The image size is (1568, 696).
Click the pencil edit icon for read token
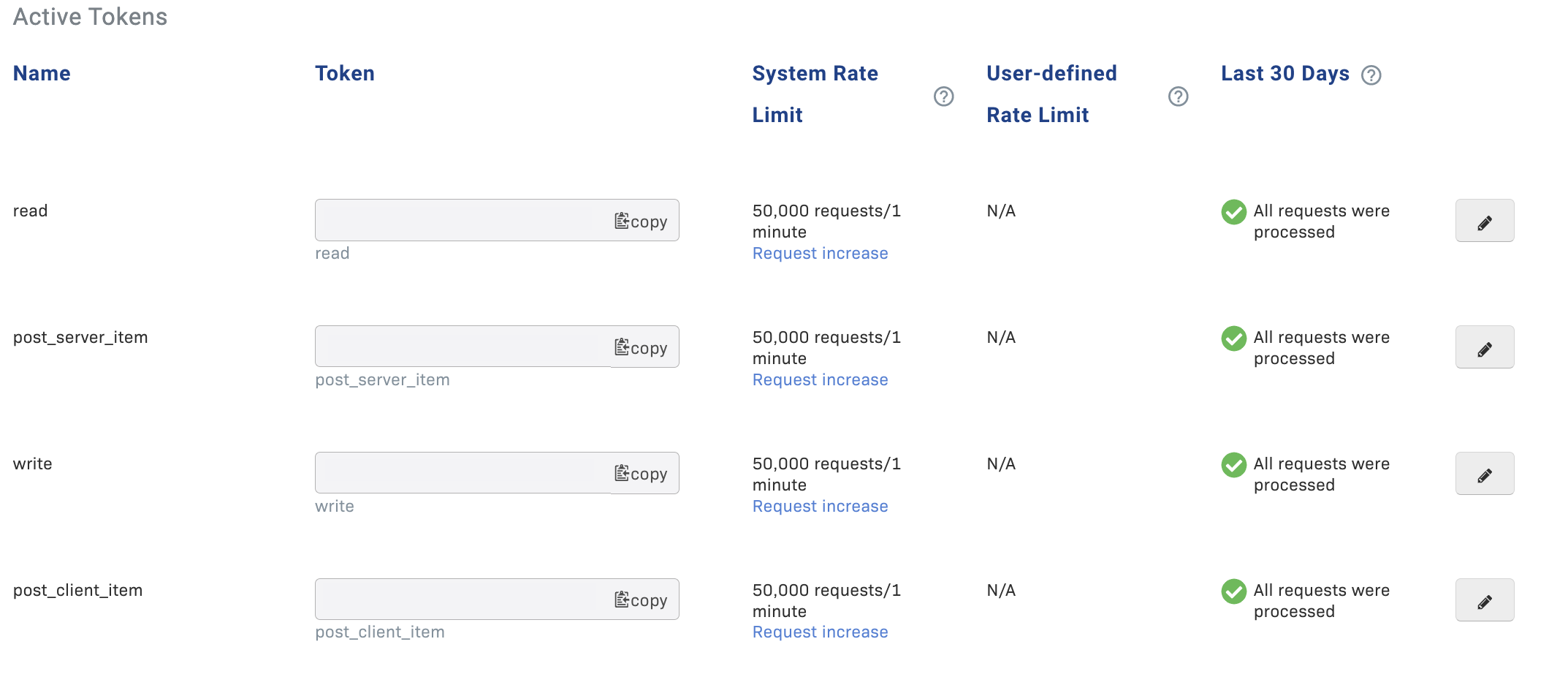(x=1484, y=221)
